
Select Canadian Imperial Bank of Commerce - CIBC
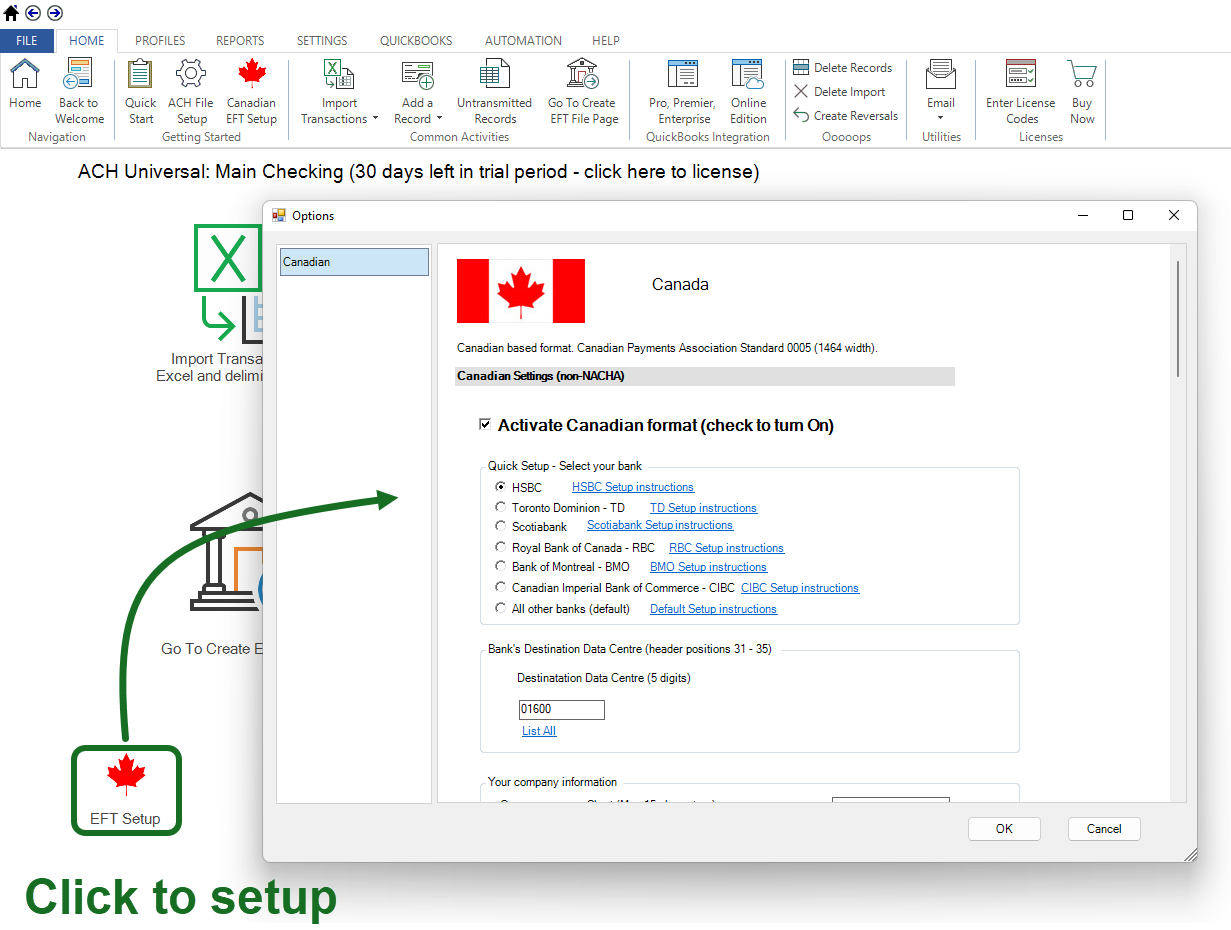(x=501, y=588)
